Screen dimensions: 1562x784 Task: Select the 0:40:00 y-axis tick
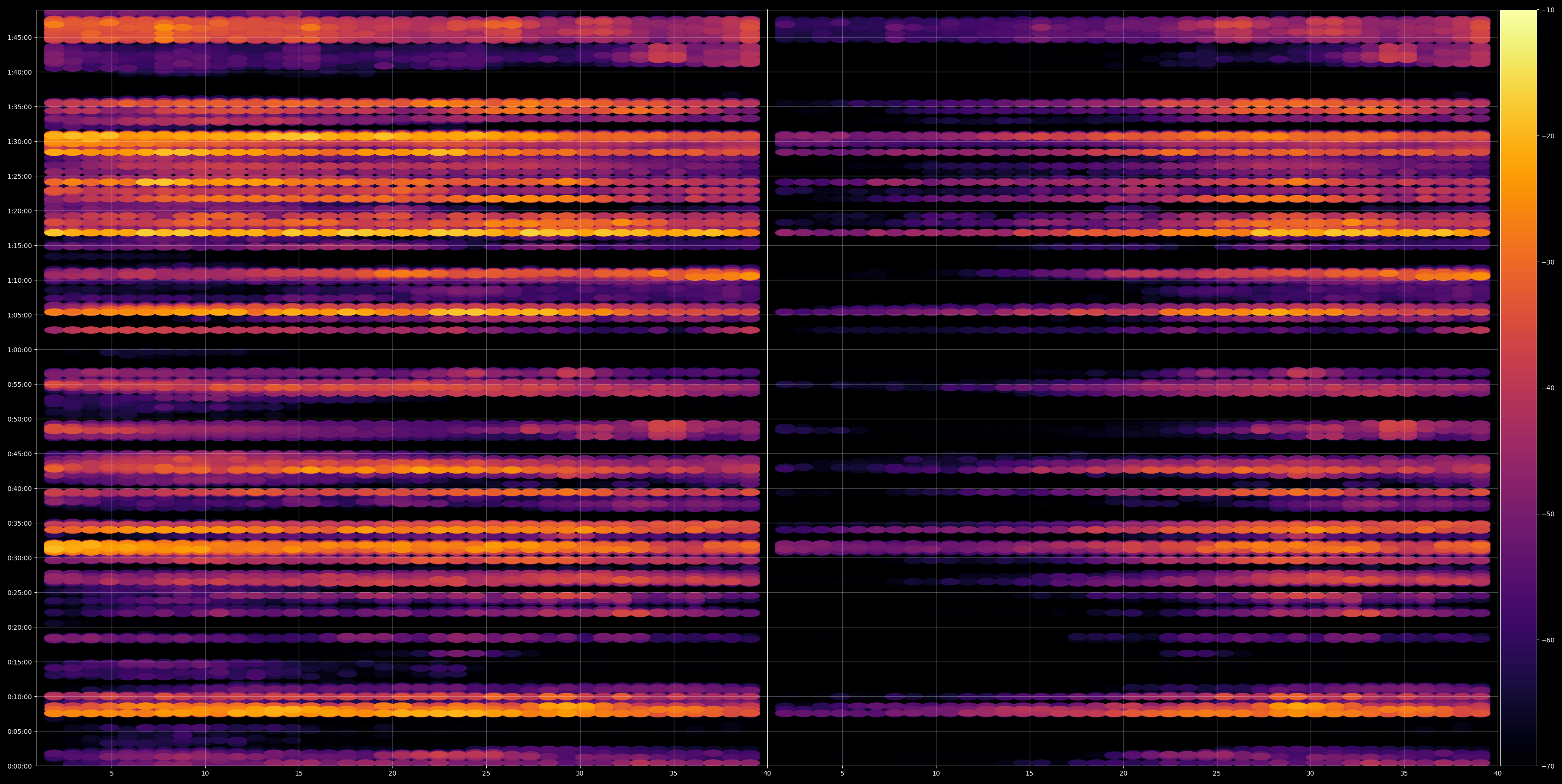[x=19, y=489]
